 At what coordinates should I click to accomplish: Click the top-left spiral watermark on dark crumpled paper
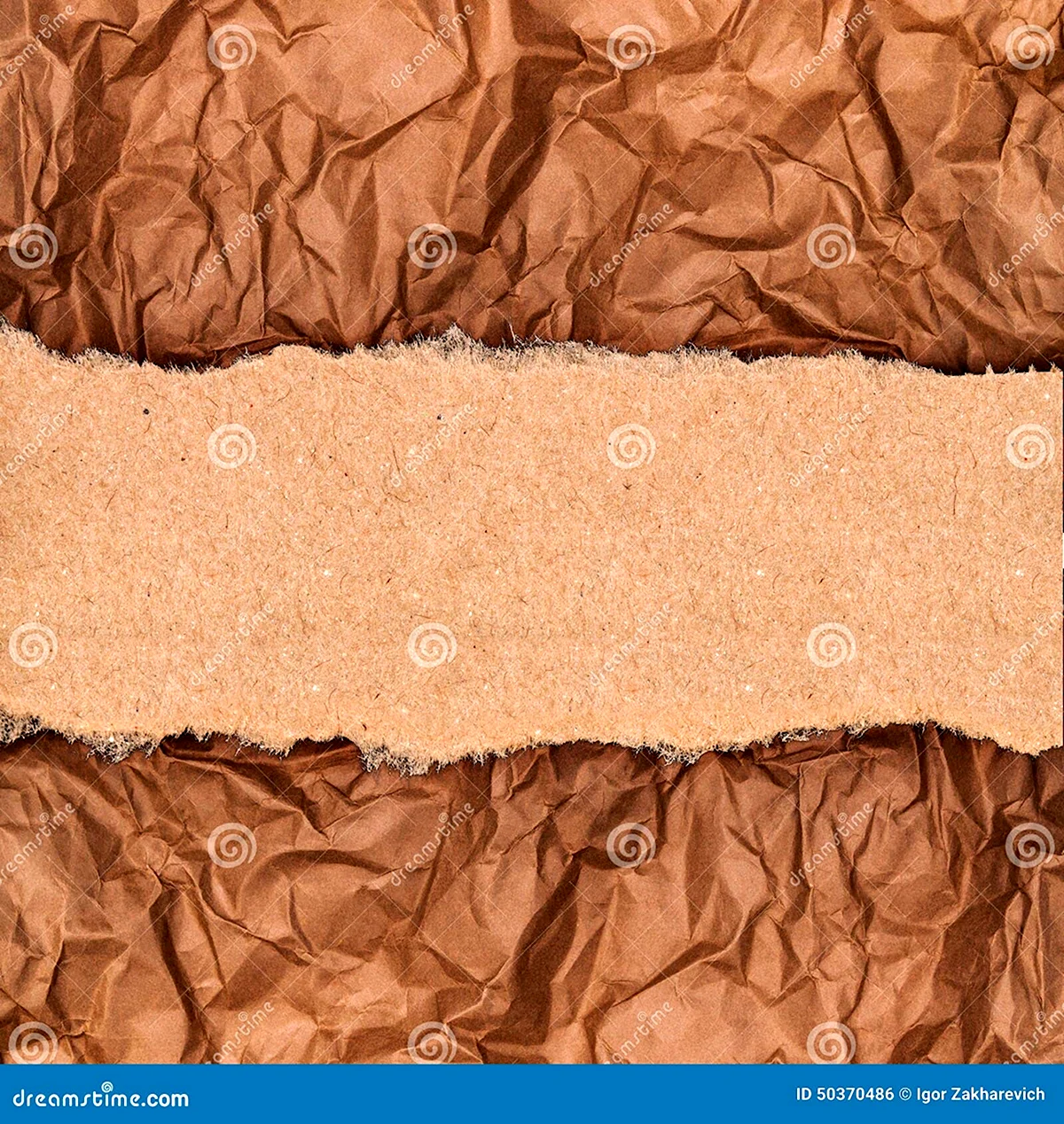point(231,47)
